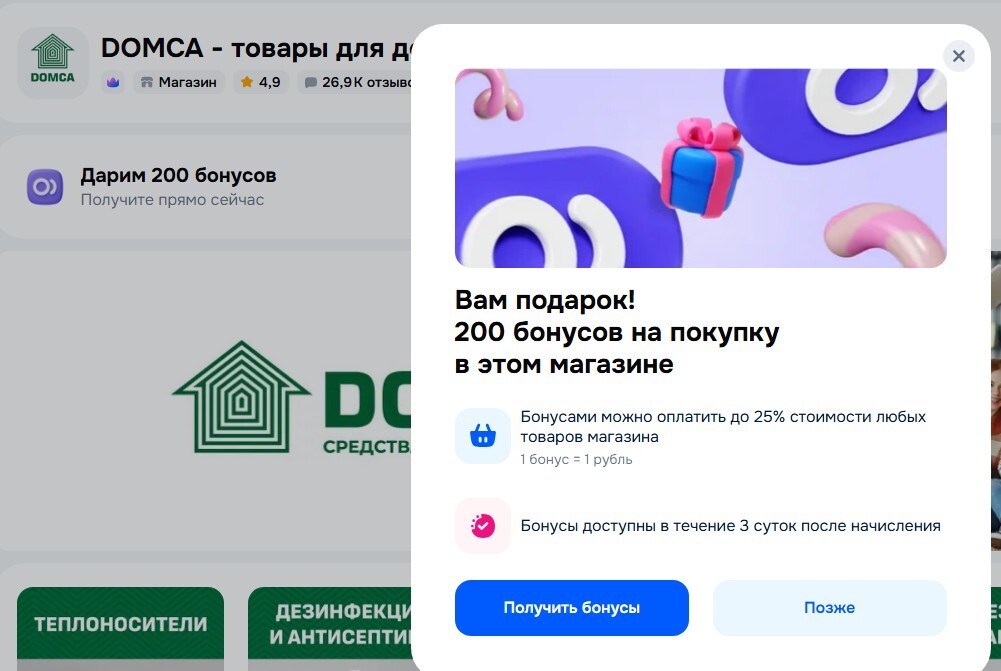Click the gift box illustration banner
Screen dimensions: 1001x671
700,168
